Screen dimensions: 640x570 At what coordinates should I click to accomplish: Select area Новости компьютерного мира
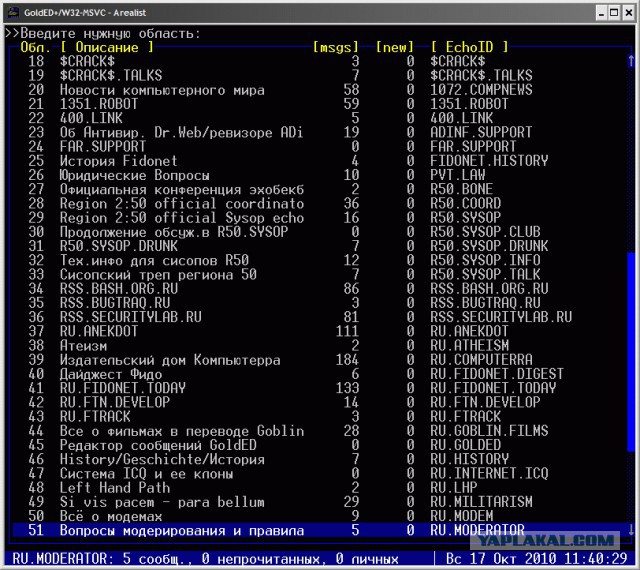(320, 90)
